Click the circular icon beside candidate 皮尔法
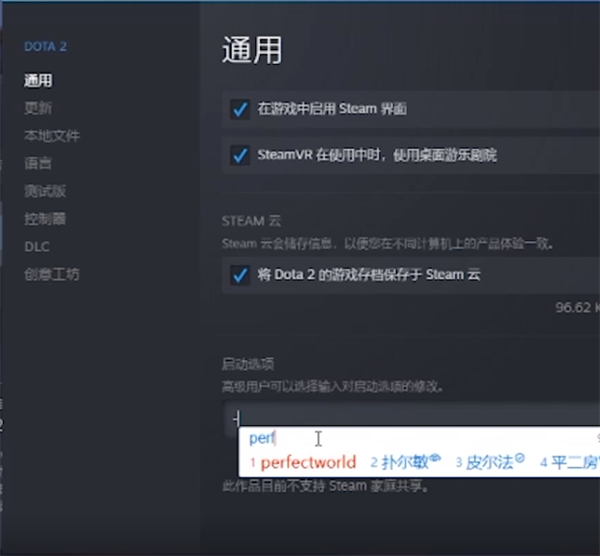The width and height of the screenshot is (600, 556). point(519,458)
